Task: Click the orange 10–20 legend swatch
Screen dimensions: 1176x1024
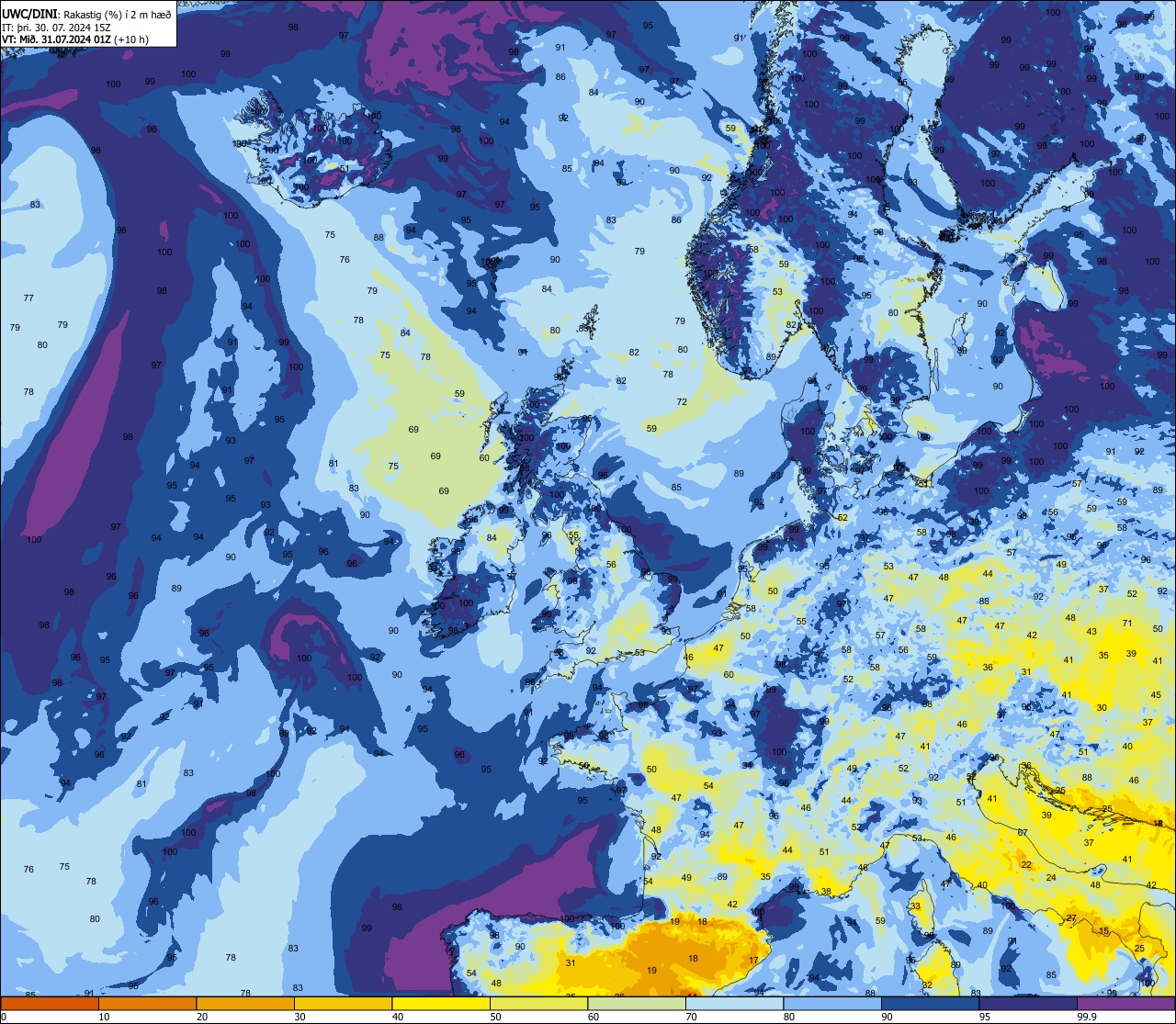Action: pos(147,1004)
